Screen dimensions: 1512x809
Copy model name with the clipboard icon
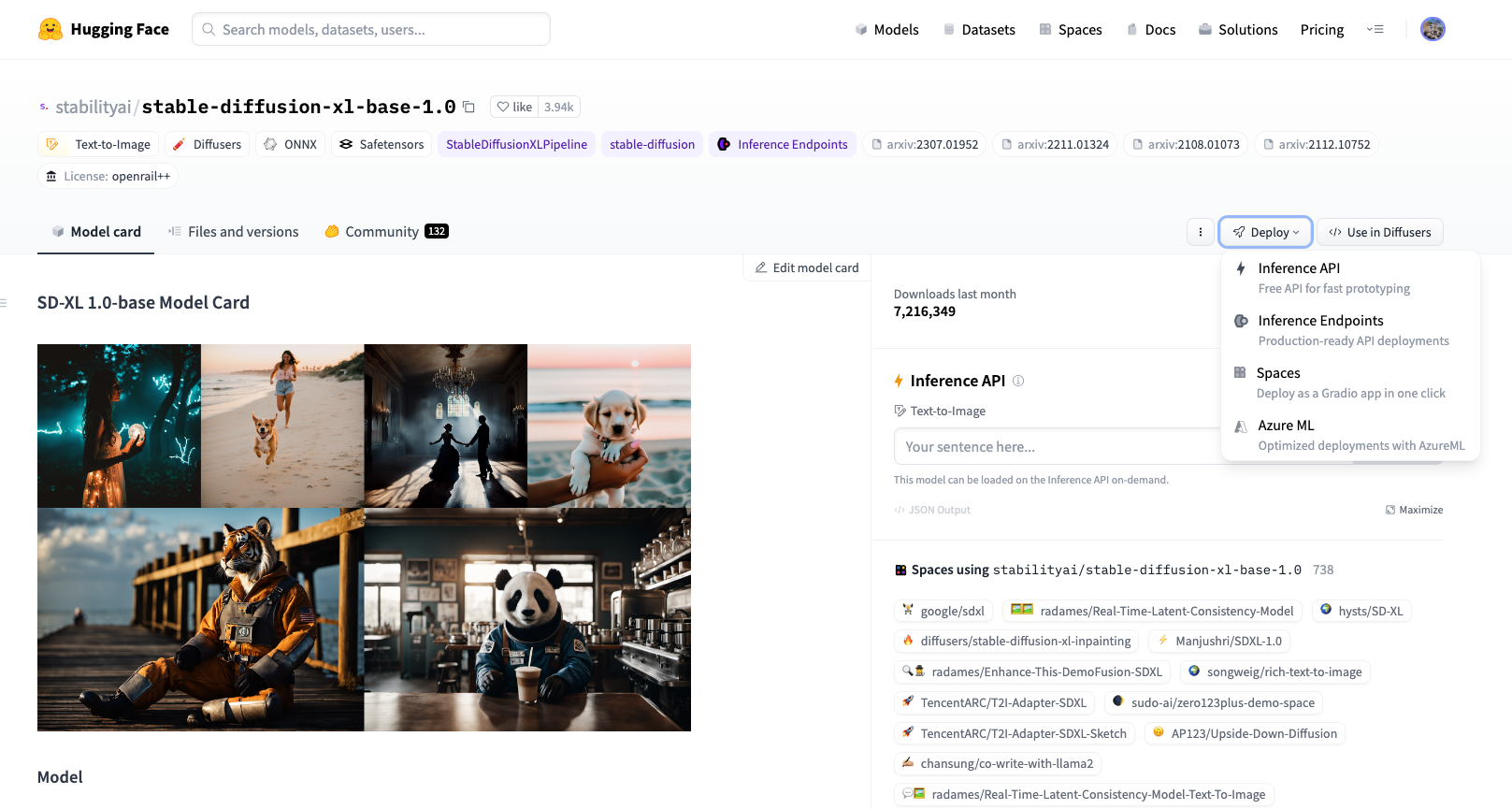coord(469,107)
